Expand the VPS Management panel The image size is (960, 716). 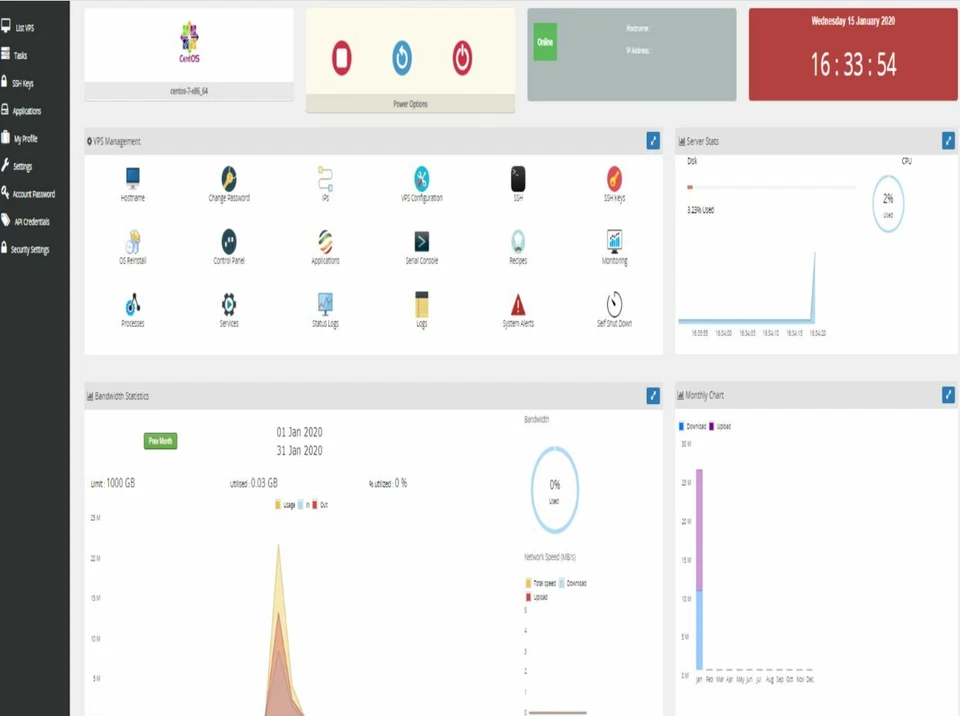652,141
